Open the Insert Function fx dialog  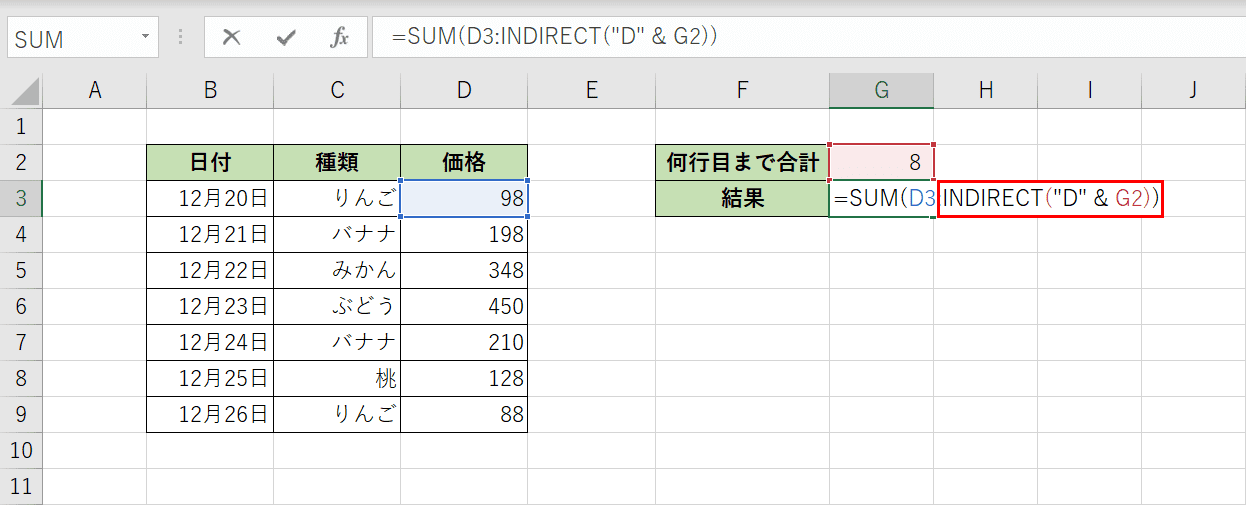coord(340,38)
